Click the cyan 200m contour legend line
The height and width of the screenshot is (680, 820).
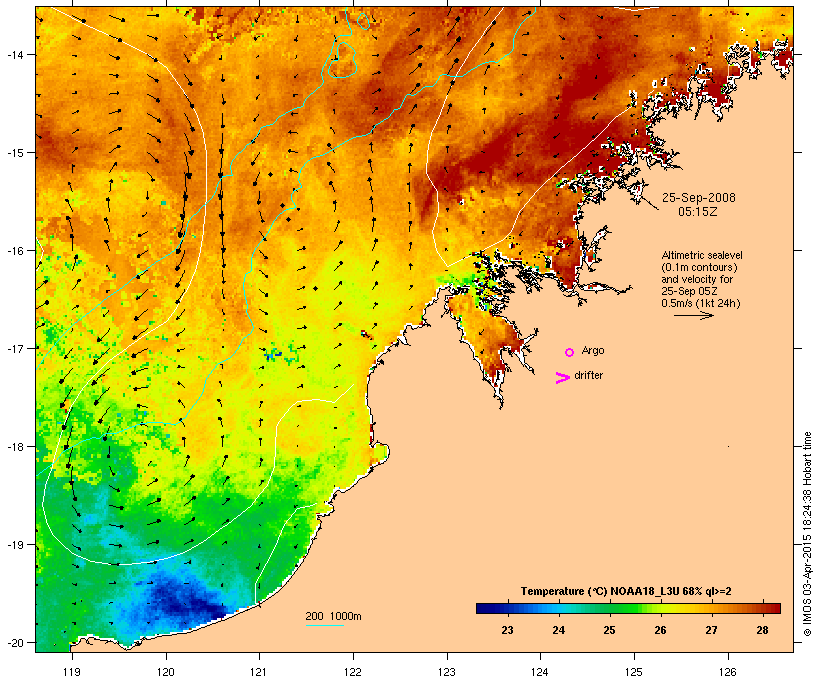[324, 625]
